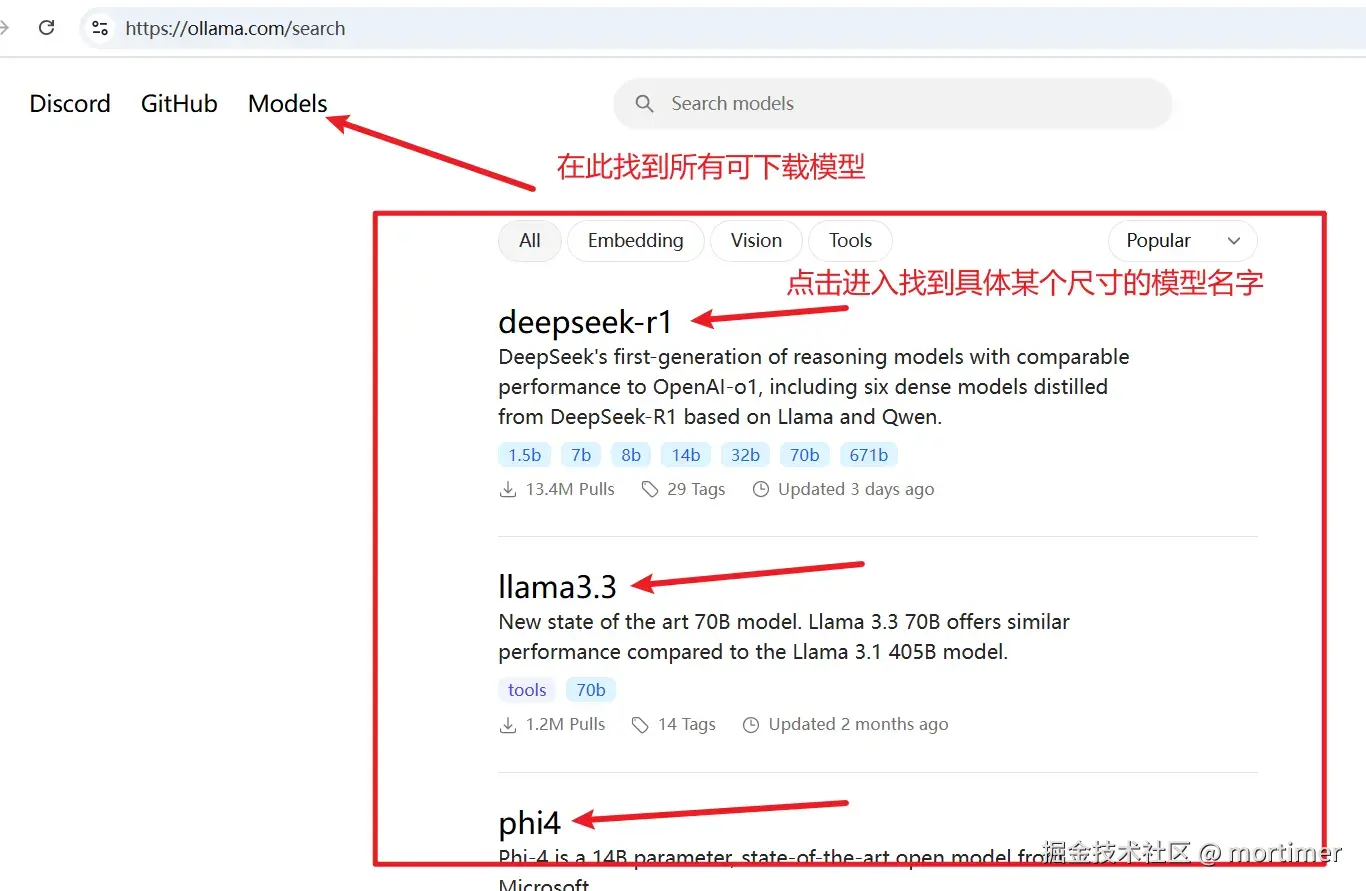Click the 1.2M Pulls text
The width and height of the screenshot is (1366, 891).
point(566,725)
